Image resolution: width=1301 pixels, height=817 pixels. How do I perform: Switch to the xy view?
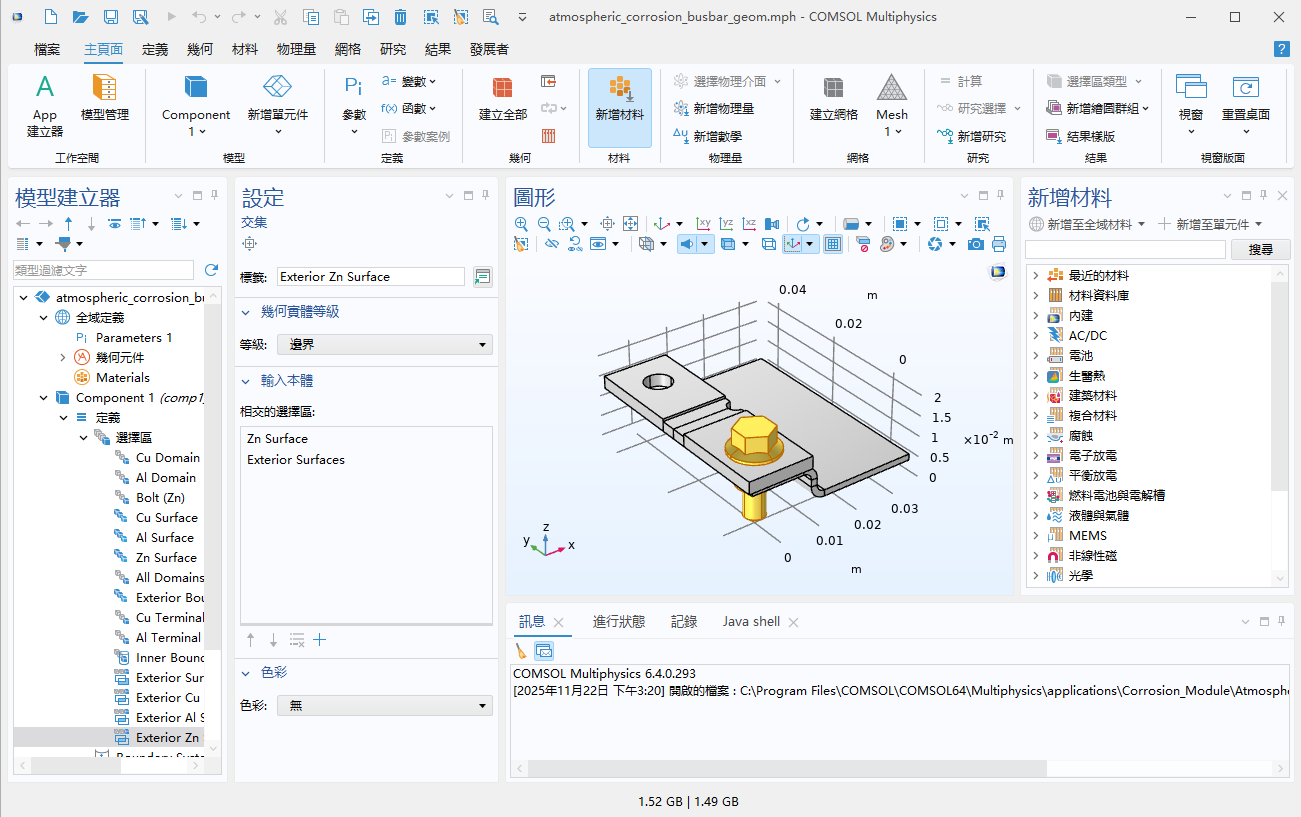pos(703,224)
